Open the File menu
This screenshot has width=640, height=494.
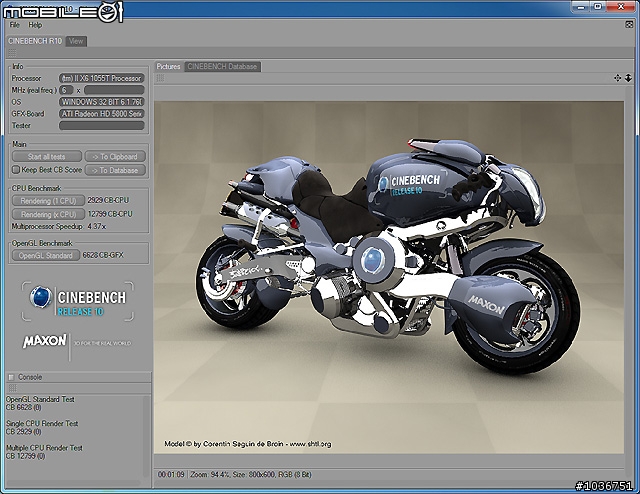tap(14, 25)
